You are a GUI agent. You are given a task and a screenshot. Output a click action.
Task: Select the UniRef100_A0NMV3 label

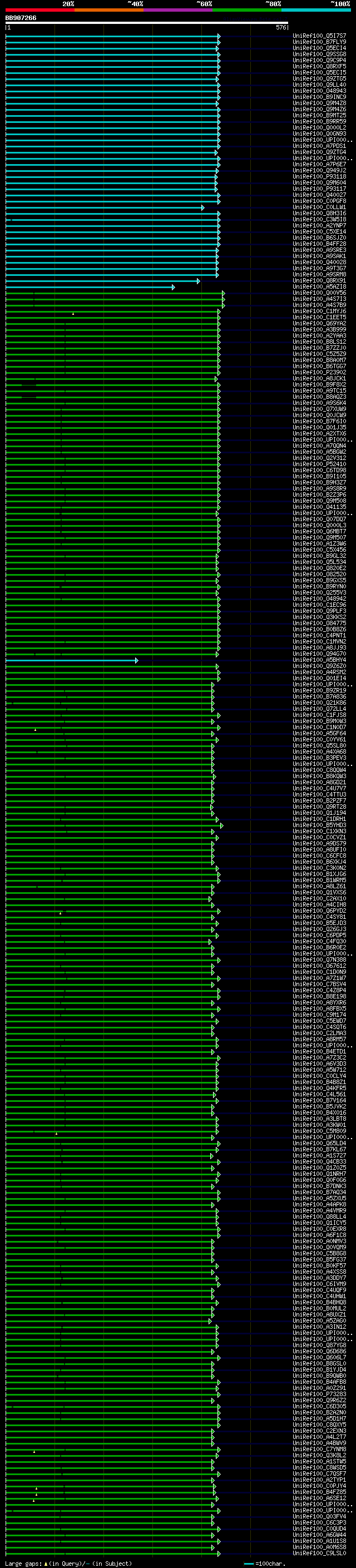pos(319,1241)
